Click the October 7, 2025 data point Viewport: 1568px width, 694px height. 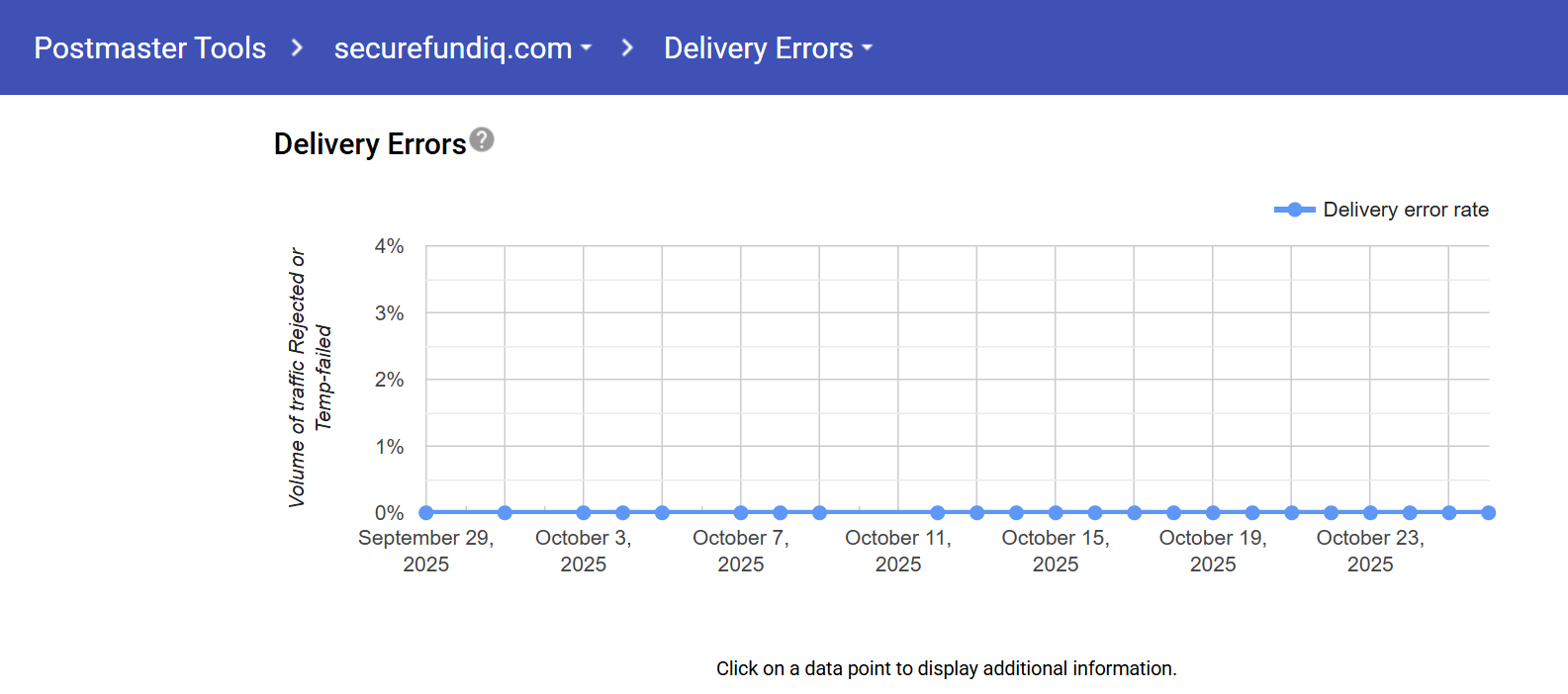coord(741,513)
